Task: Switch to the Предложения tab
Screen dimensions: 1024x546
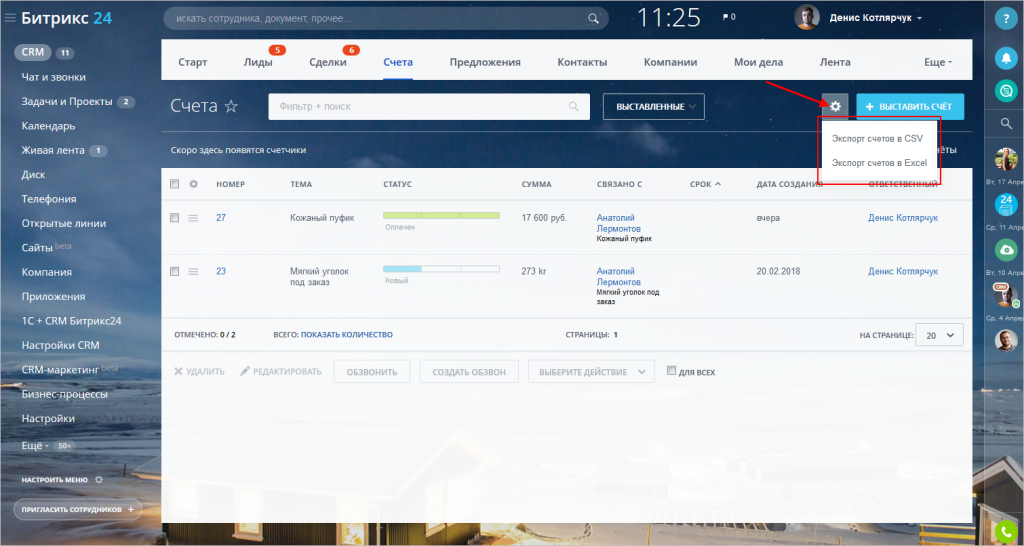Action: coord(485,62)
